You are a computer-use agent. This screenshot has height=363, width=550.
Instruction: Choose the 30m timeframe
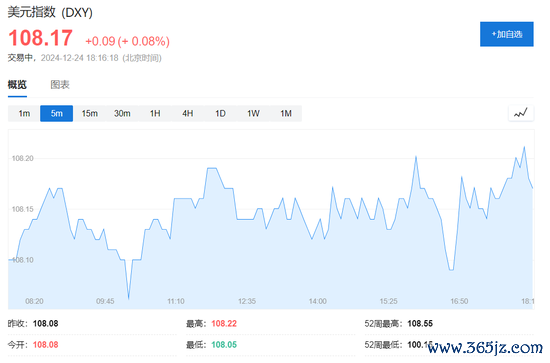tap(122, 113)
